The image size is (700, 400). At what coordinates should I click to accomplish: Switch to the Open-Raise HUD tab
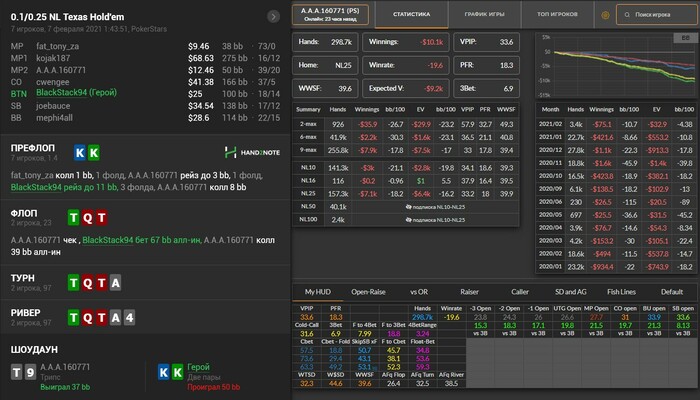pyautogui.click(x=368, y=292)
